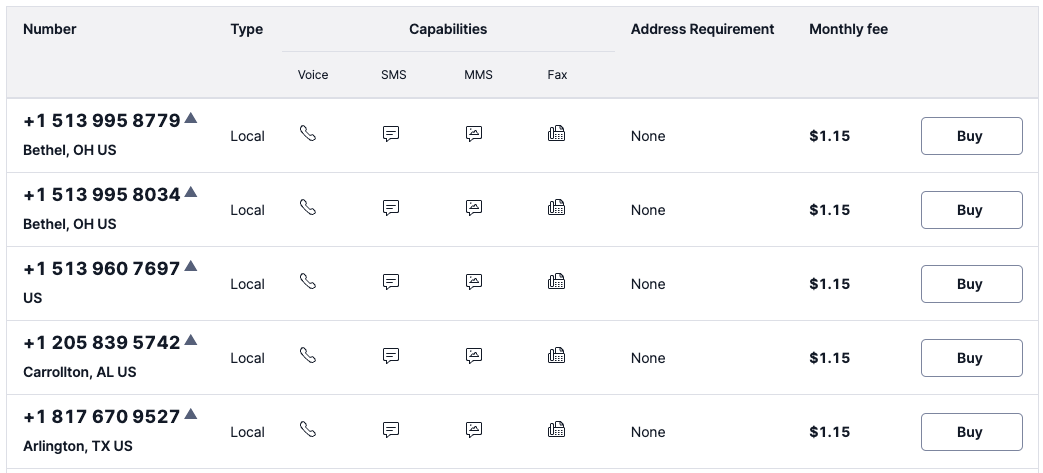The image size is (1043, 473).
Task: Click the MMS icon for +1 205 839 5742
Action: 474,355
